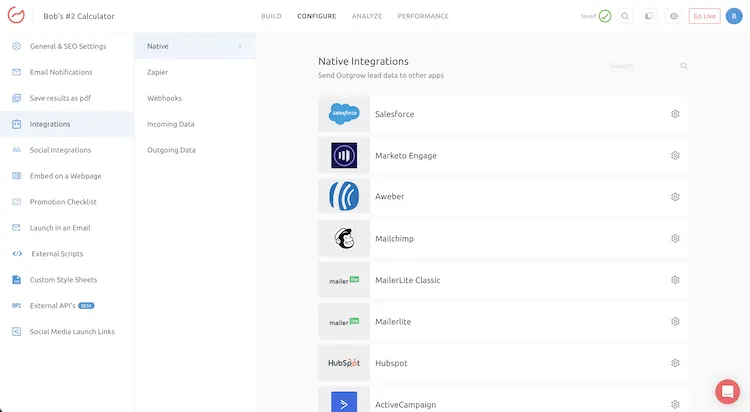Select the Hubspot integration name
This screenshot has height=412, width=750.
tap(391, 363)
